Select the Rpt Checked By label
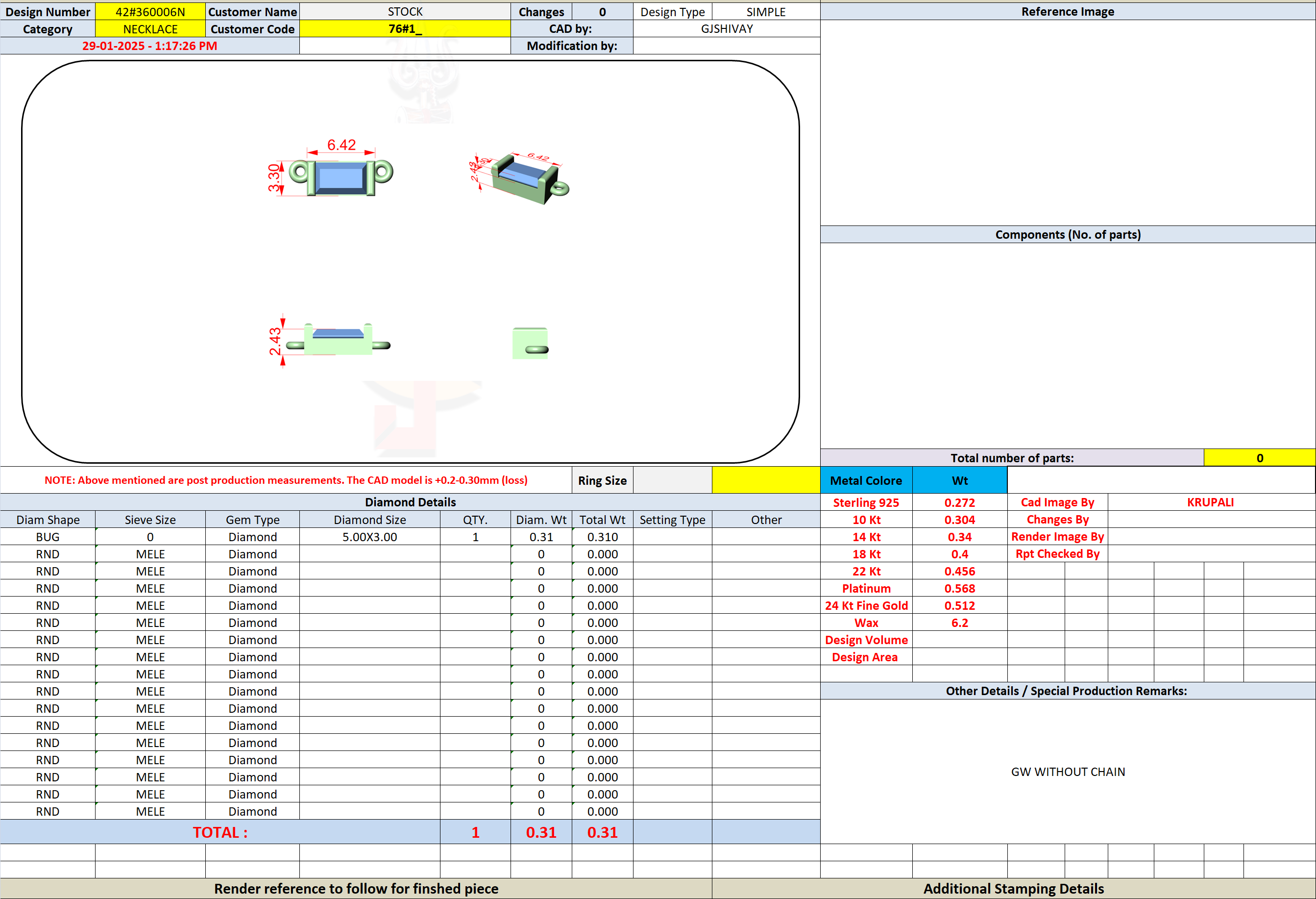This screenshot has width=1316, height=899. tap(1057, 554)
